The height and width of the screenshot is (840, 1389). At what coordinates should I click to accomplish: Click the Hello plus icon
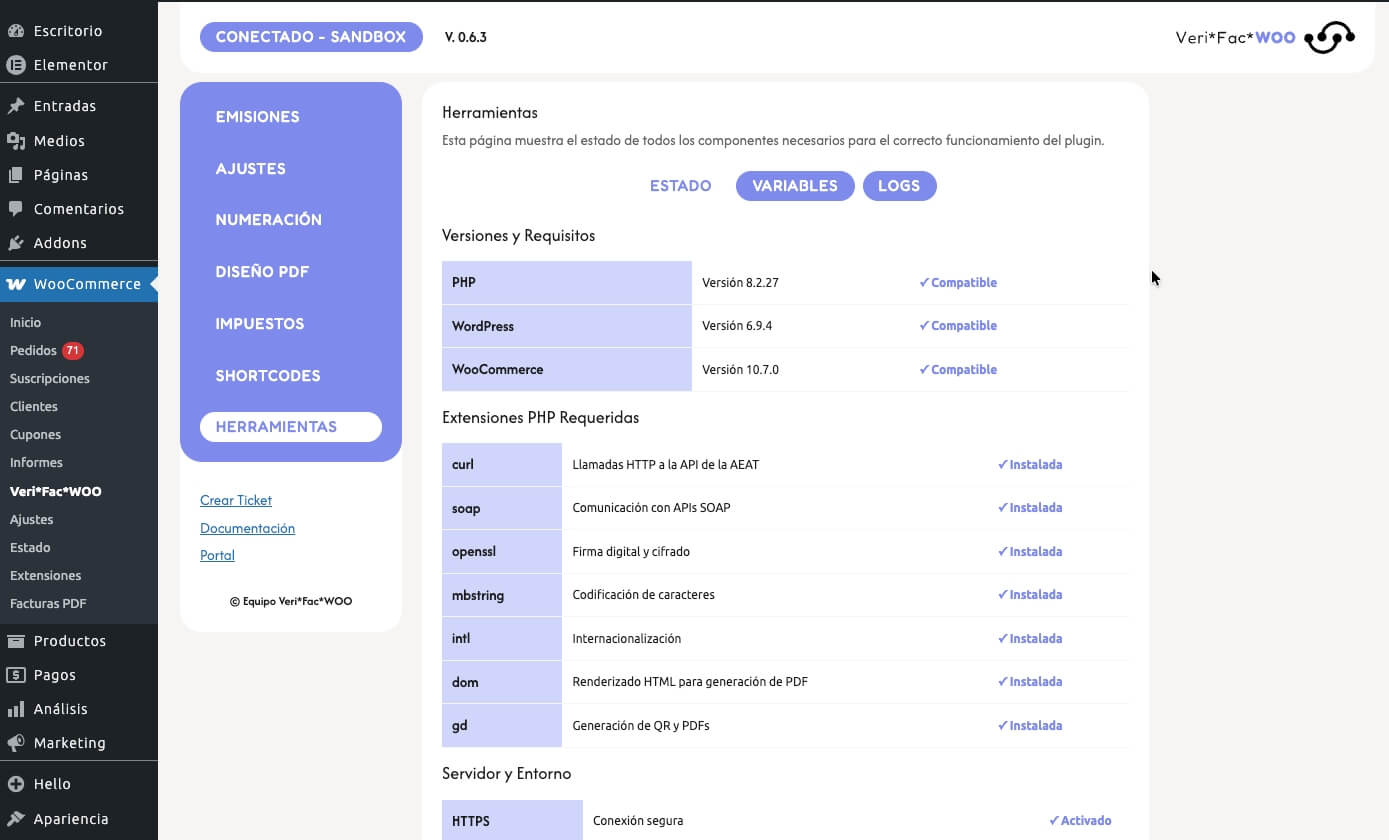16,784
